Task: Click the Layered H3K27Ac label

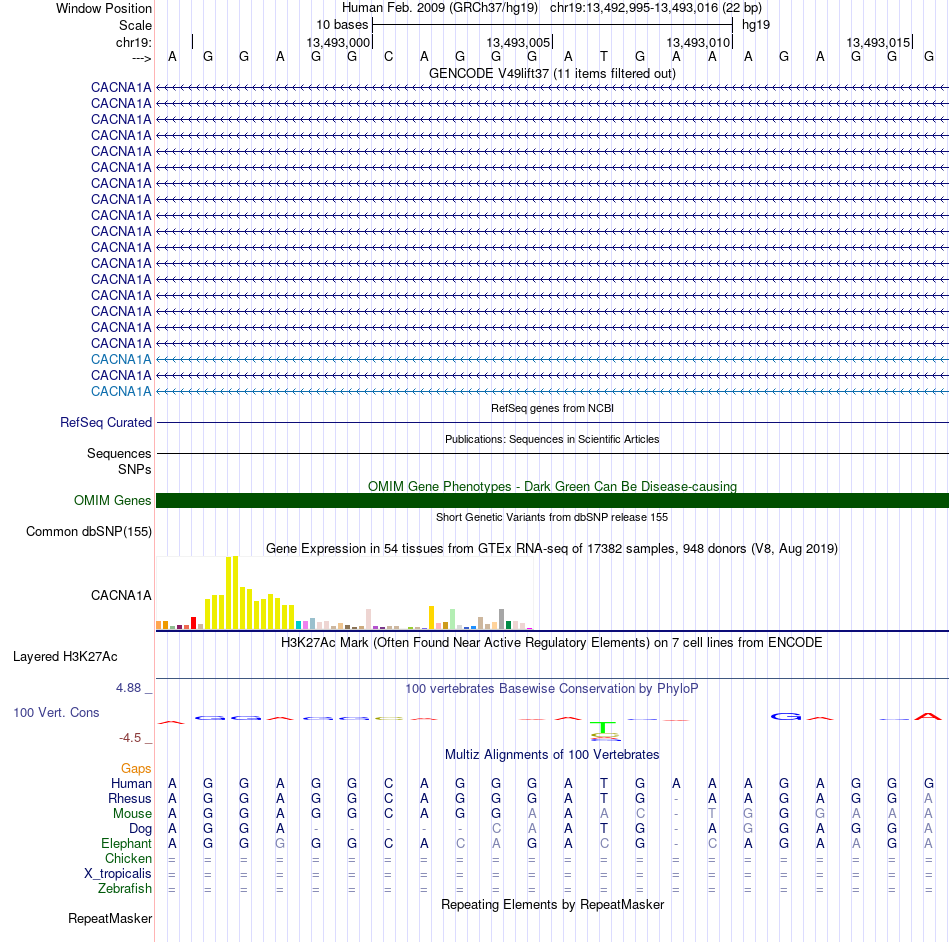Action: [65, 657]
